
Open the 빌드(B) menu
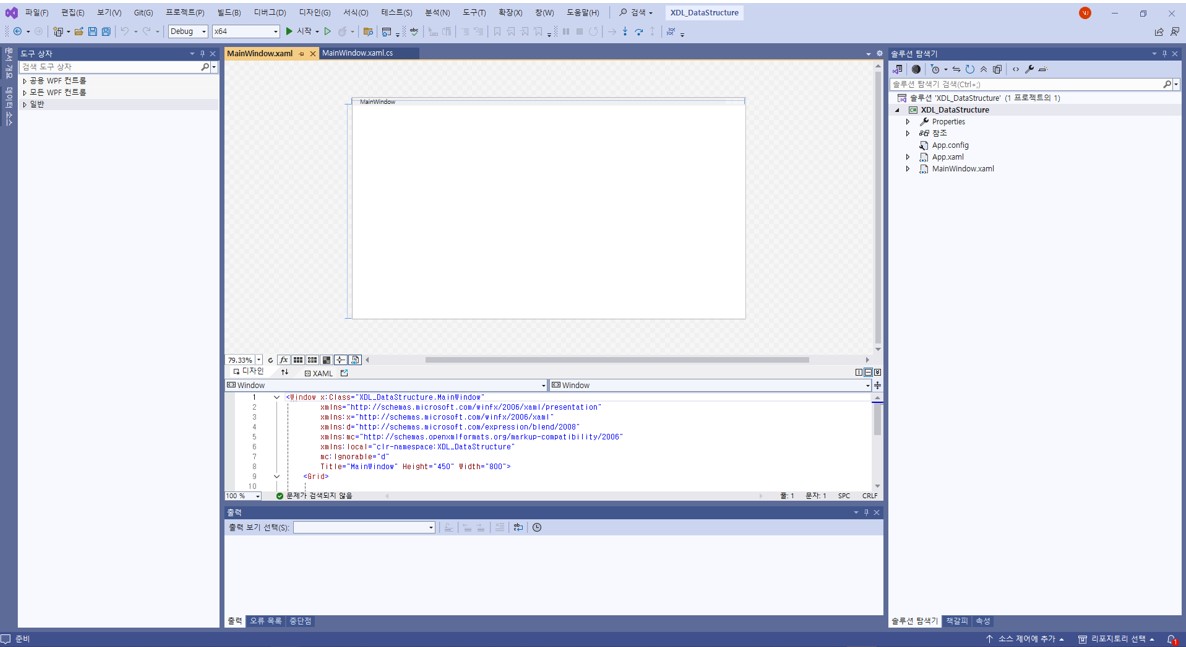coord(228,13)
